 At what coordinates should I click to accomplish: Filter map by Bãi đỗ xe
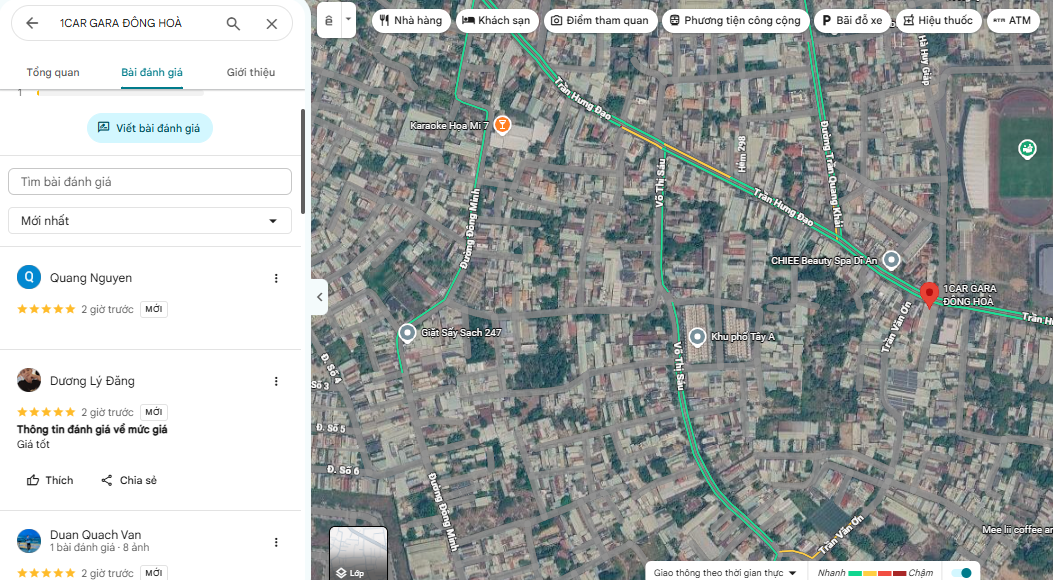click(852, 20)
